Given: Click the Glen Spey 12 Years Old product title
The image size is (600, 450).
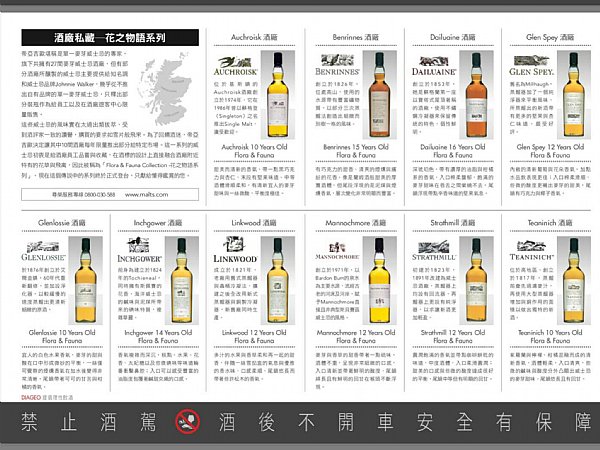Looking at the screenshot, I should coord(550,151).
